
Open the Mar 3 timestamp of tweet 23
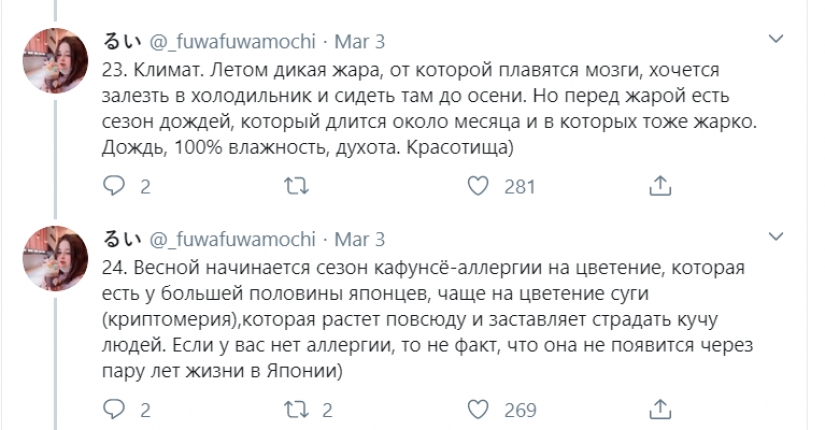(x=359, y=43)
